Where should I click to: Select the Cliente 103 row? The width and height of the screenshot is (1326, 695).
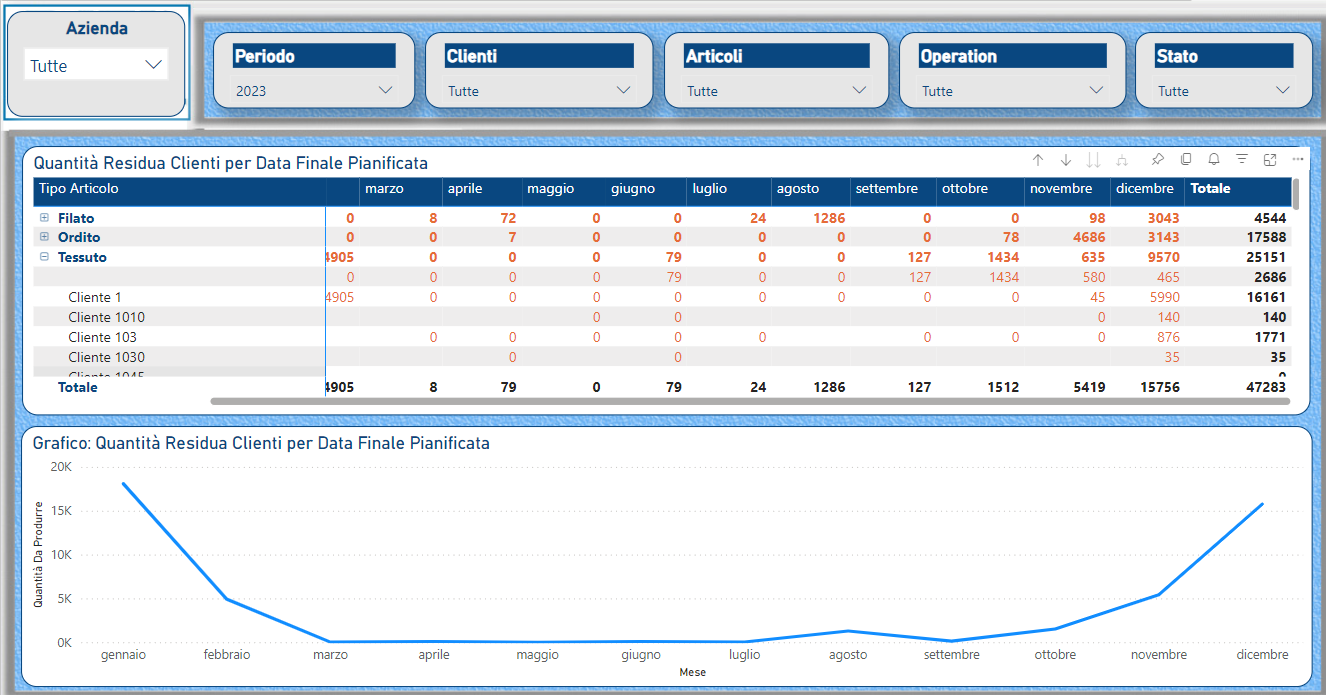102,337
